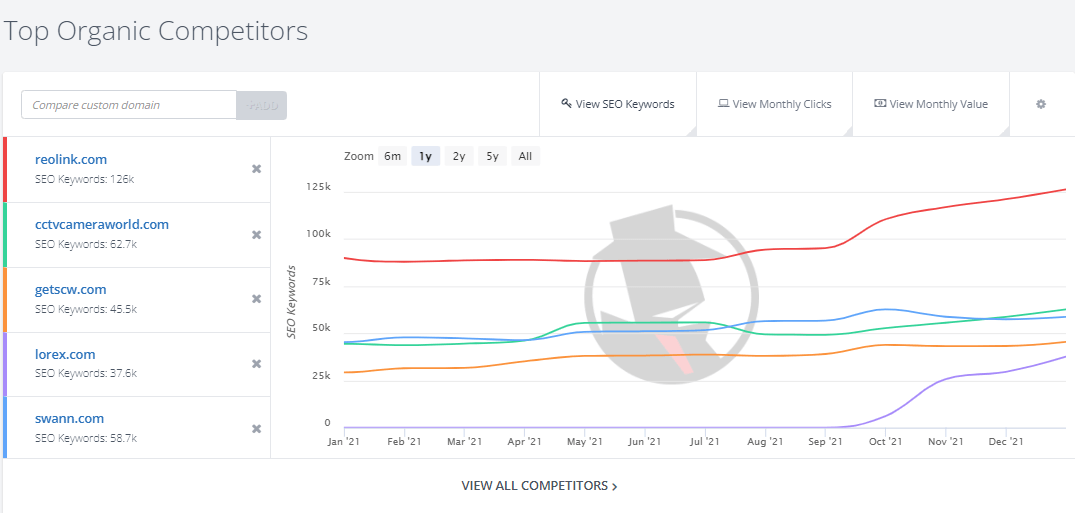Open chart settings gear icon

1041,104
